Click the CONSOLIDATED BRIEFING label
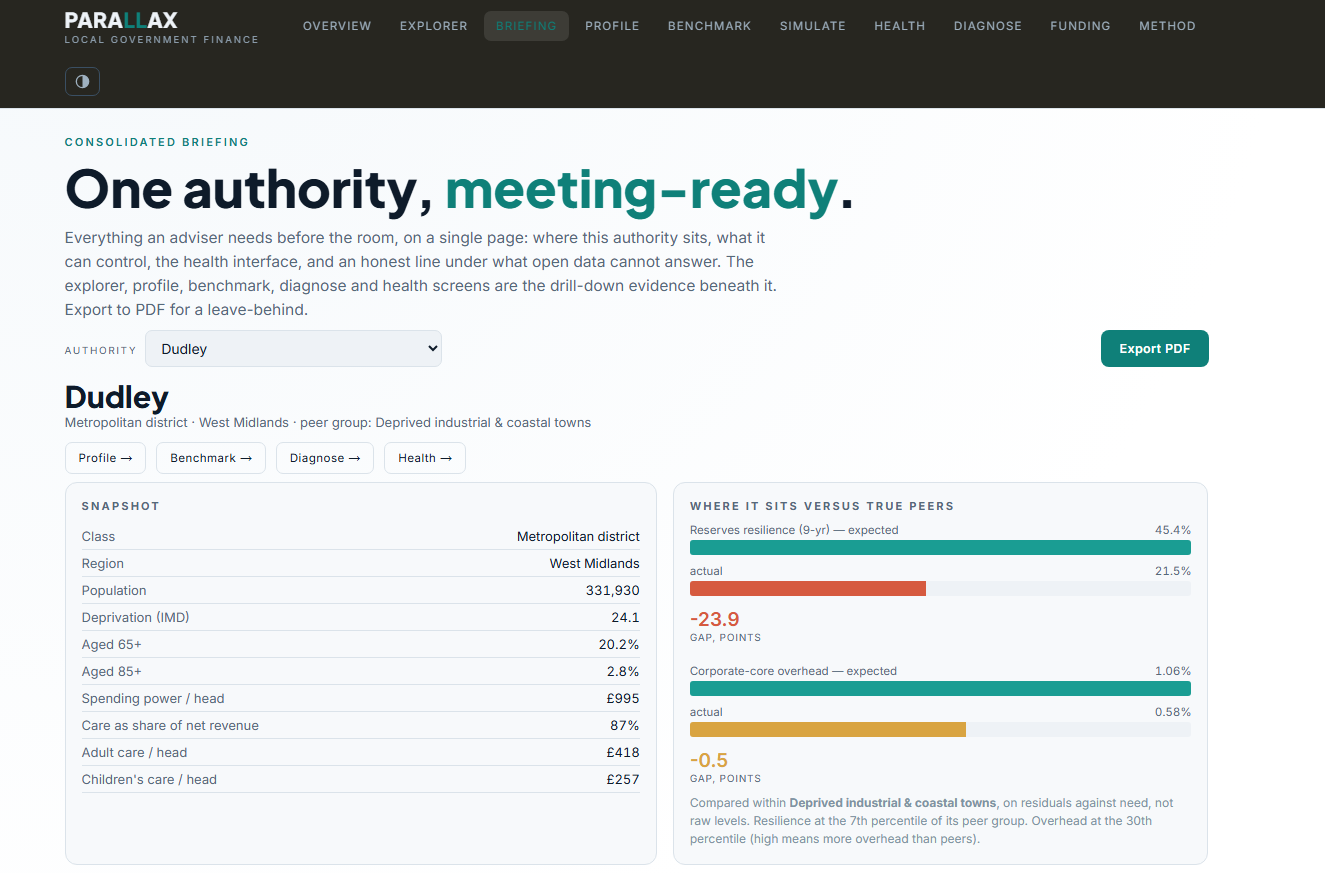 click(x=157, y=142)
